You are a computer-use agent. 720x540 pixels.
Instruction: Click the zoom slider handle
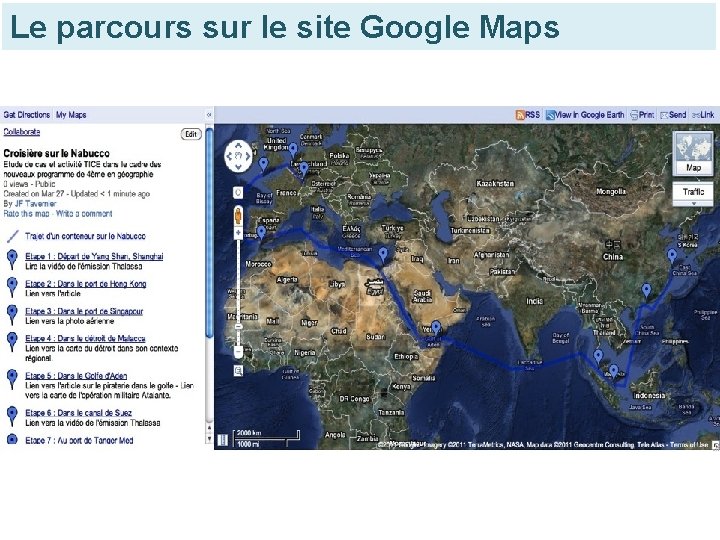[x=238, y=326]
